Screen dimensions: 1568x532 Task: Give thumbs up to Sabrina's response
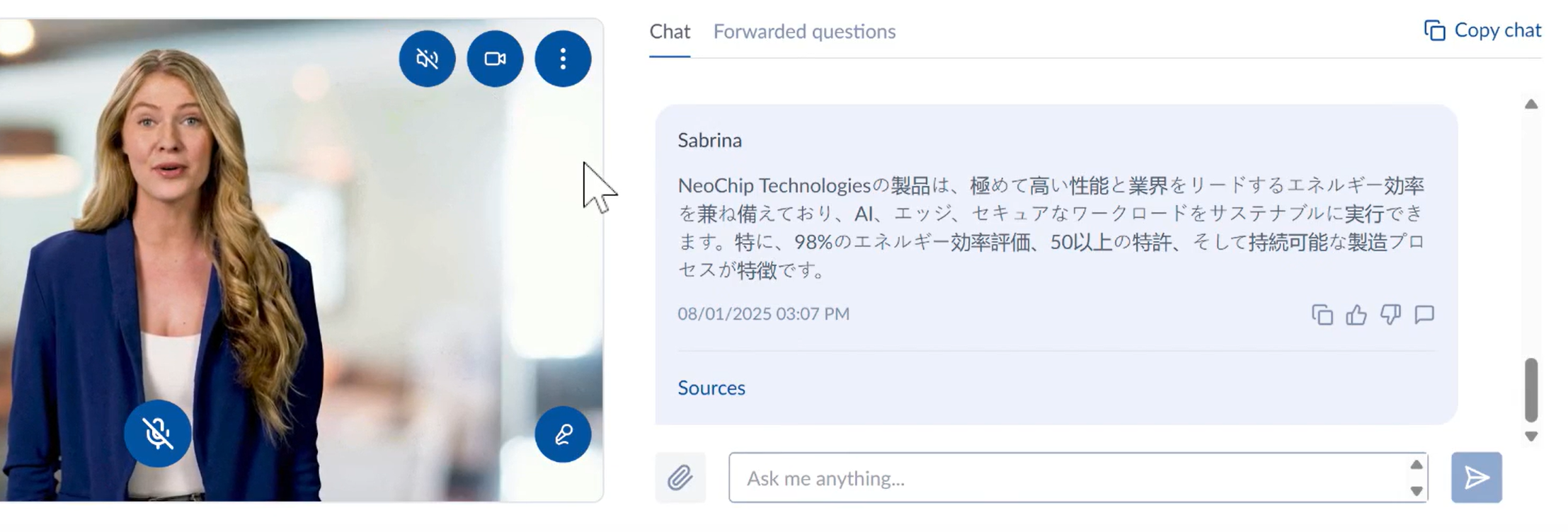pyautogui.click(x=1356, y=314)
